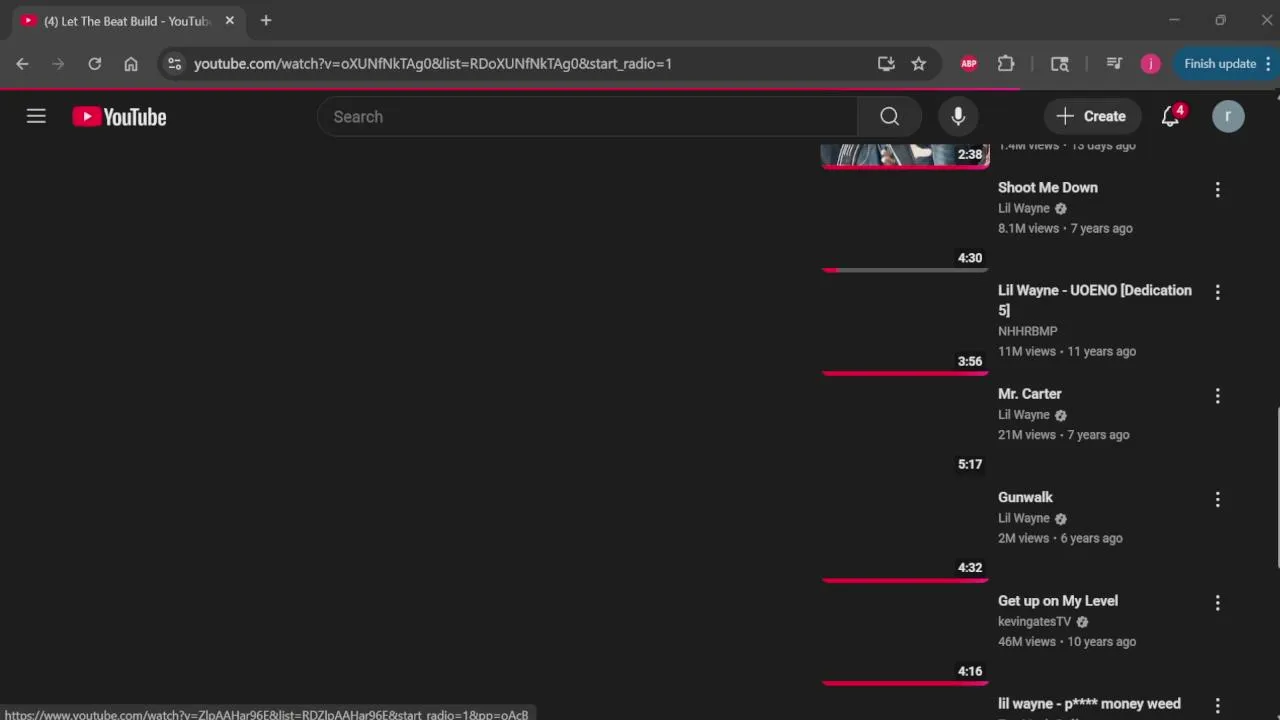
Task: Open options for Lil Wayne UOENO video
Action: tap(1217, 292)
